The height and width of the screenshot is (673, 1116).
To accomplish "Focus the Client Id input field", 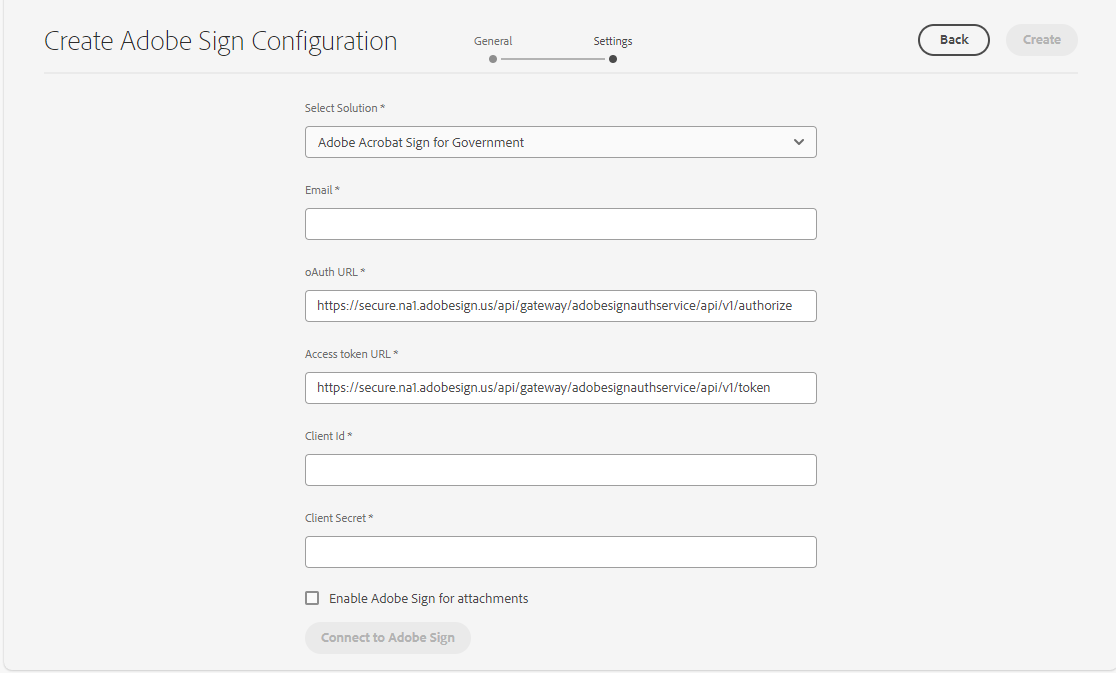I will point(560,470).
